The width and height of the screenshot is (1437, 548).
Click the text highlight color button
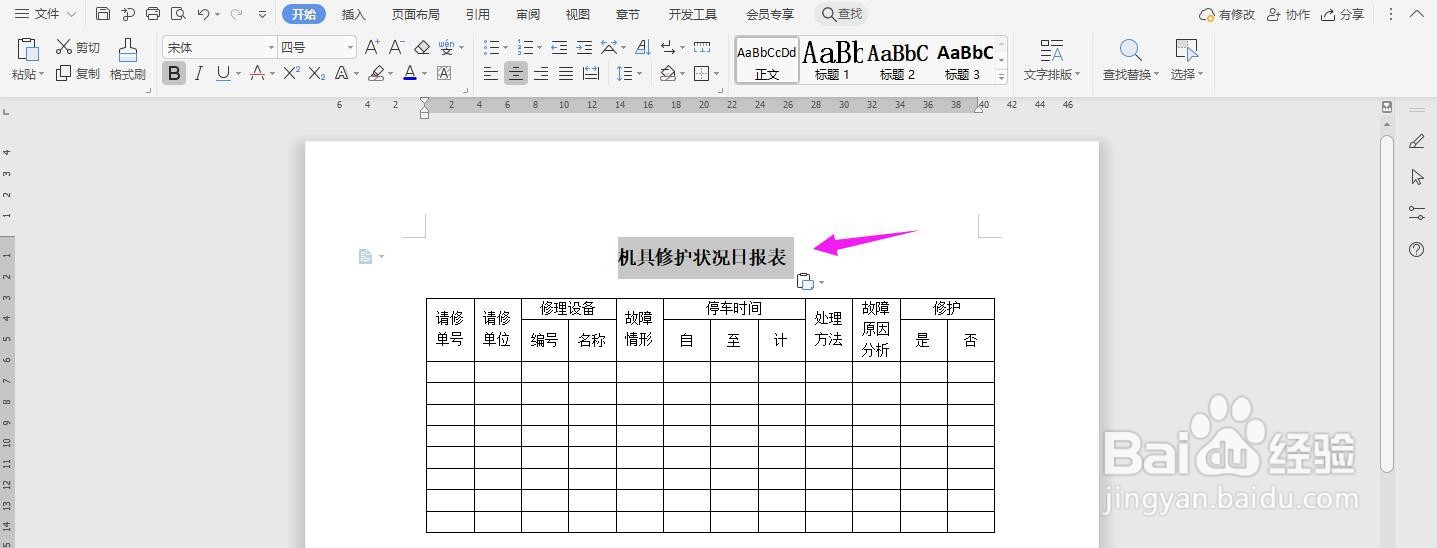tap(376, 73)
